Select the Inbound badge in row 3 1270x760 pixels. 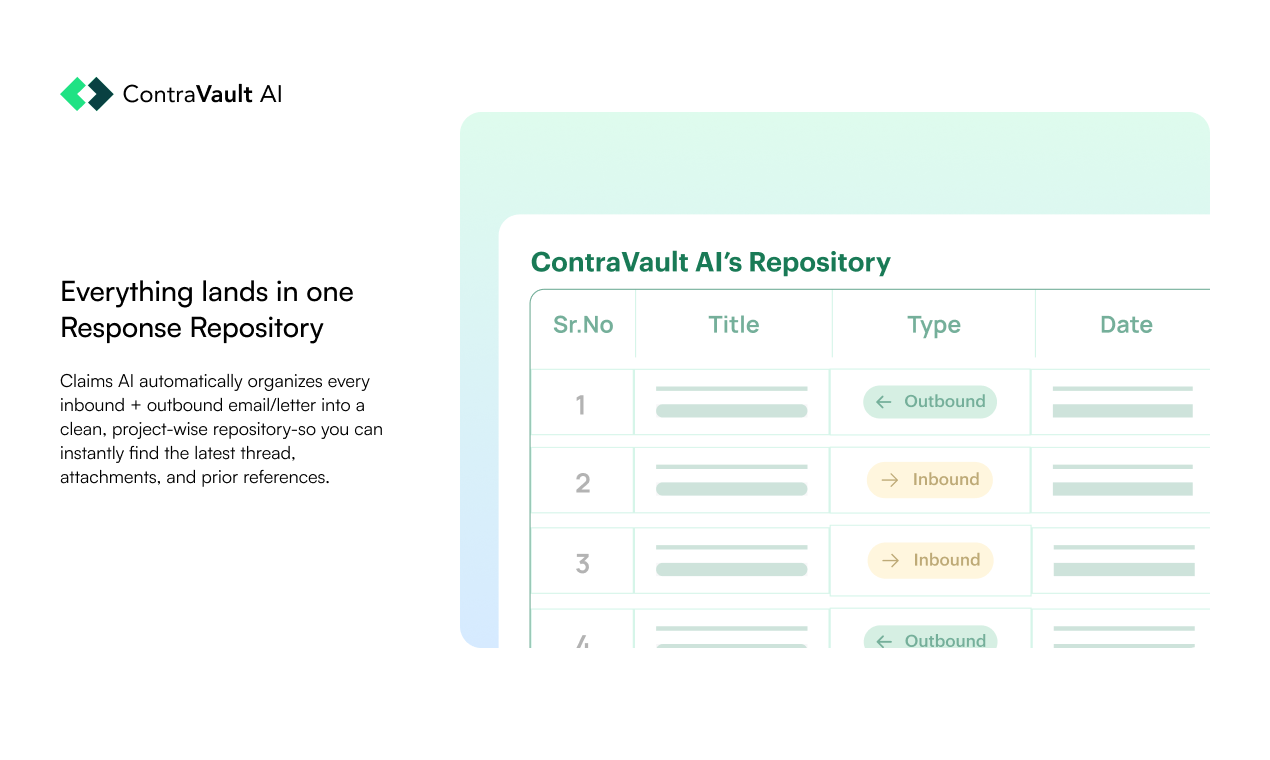click(930, 561)
